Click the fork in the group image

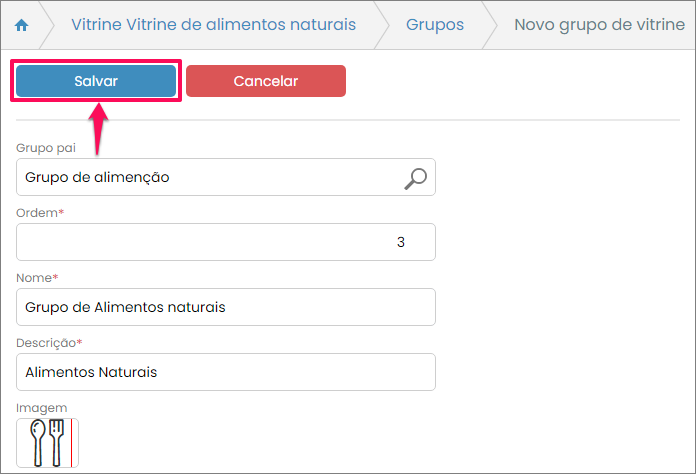59,442
